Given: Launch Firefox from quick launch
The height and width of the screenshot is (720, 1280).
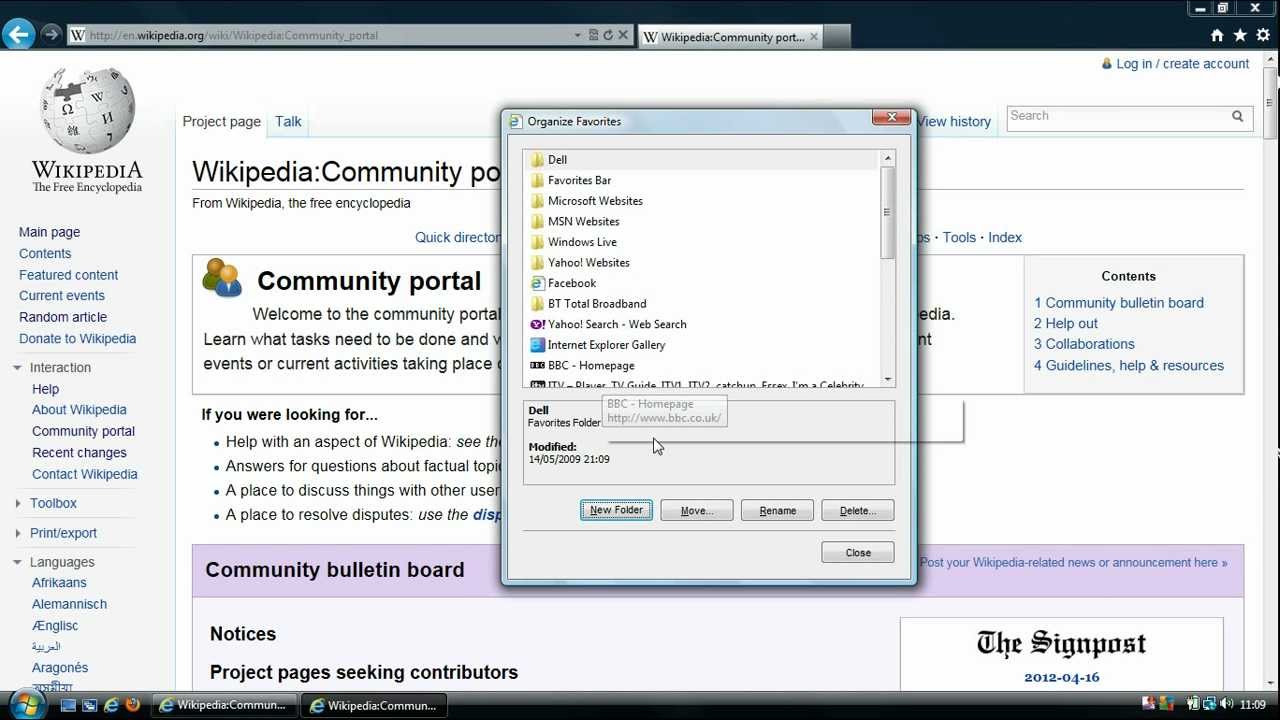Looking at the screenshot, I should pos(133,705).
